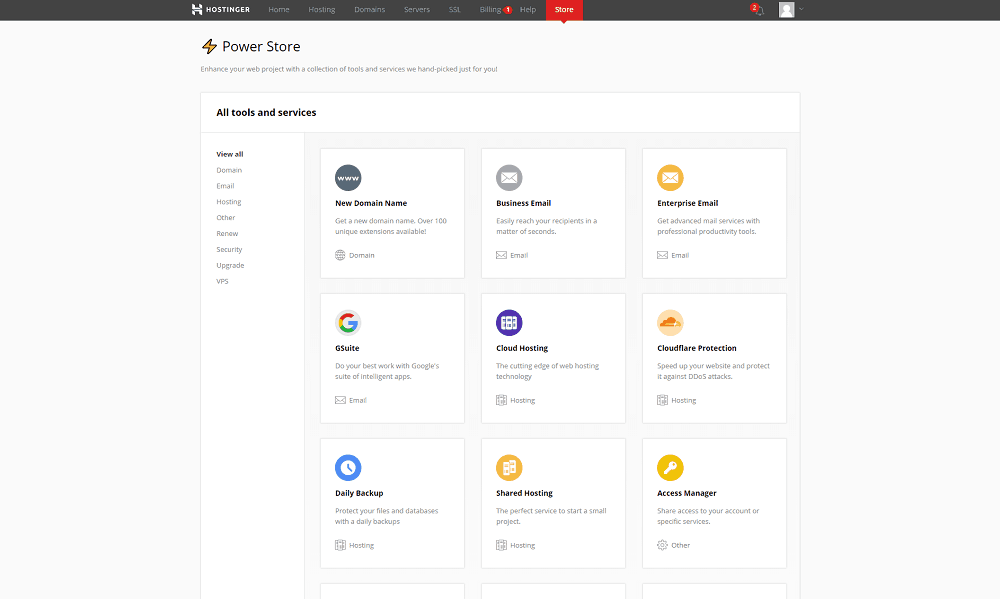Click the Hosting tag icon in Cloudflare Protection card
Viewport: 1000px width, 599px height.
663,400
